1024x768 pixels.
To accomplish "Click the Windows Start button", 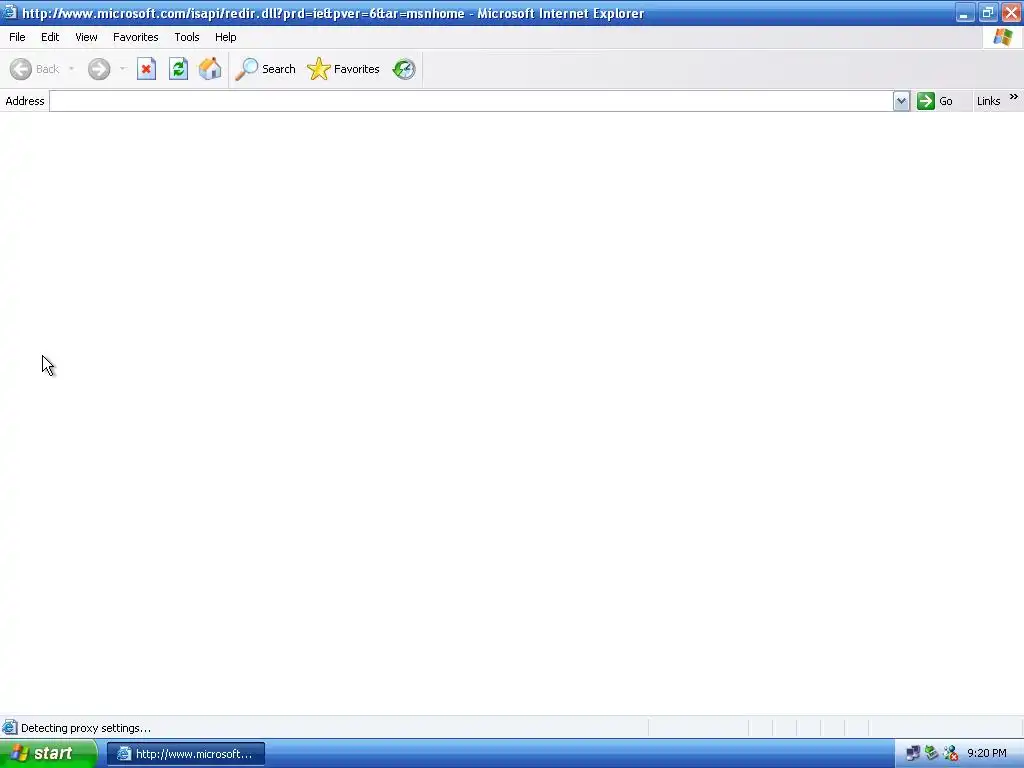I will coord(47,754).
